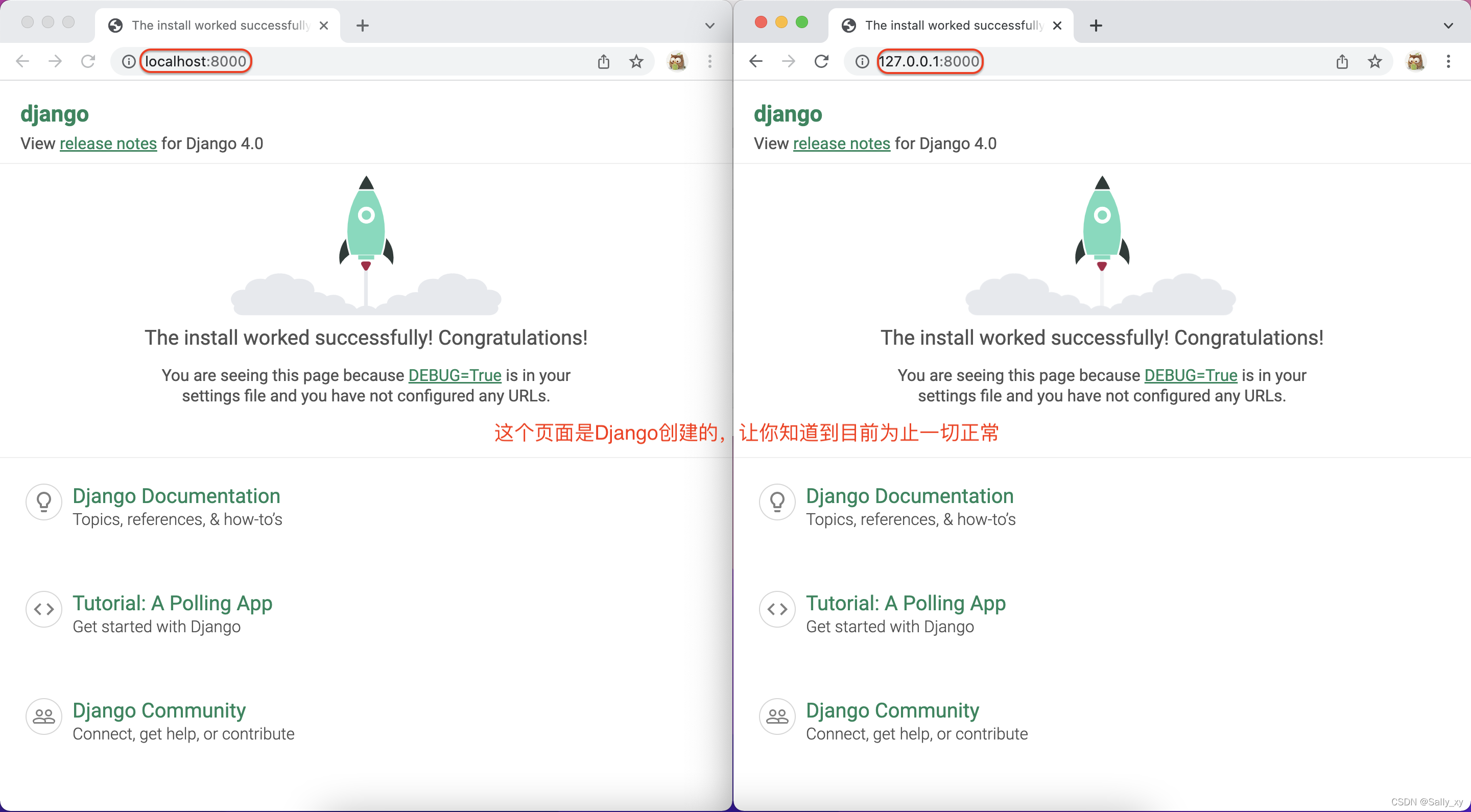View site info icon beside localhost:8000
Screen dimensions: 1471x812
(x=129, y=61)
